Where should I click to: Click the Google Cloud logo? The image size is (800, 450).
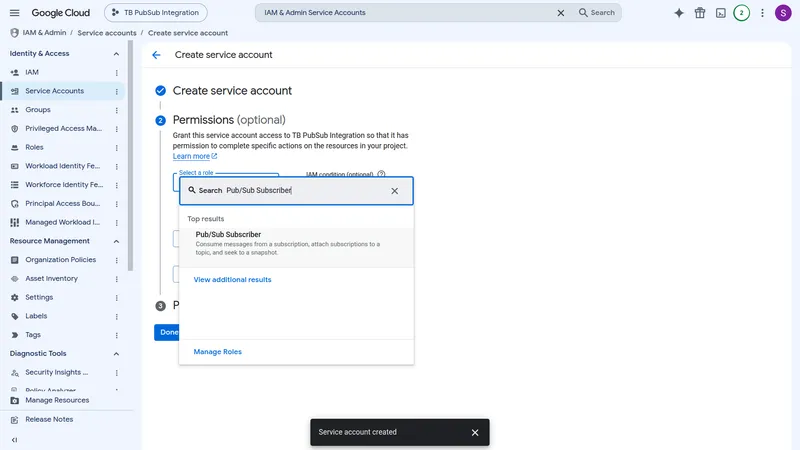pyautogui.click(x=61, y=13)
